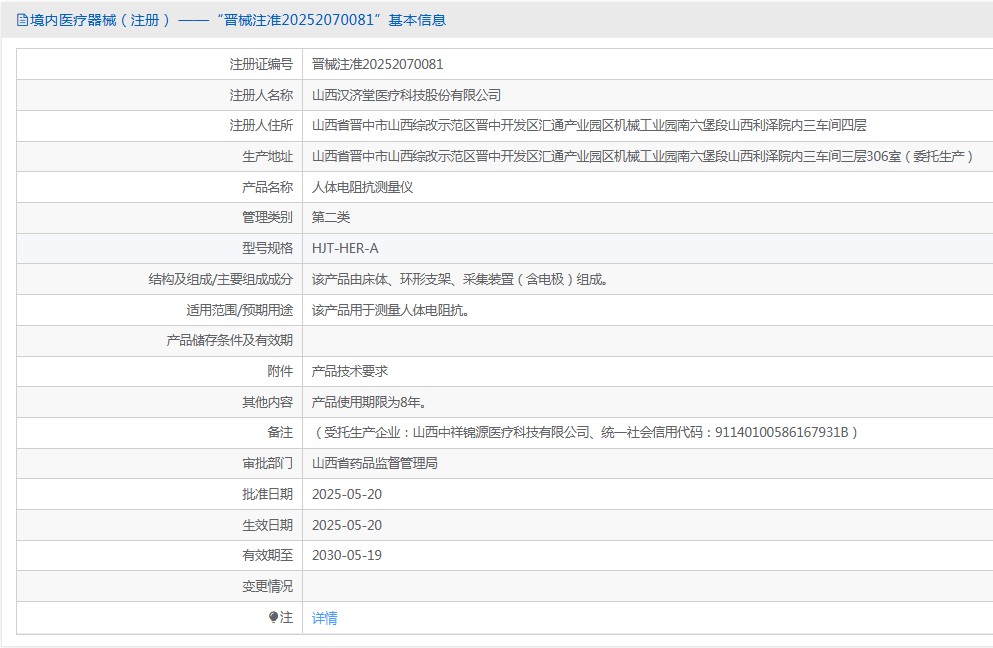Select management class 第二类
993x648 pixels.
point(331,217)
